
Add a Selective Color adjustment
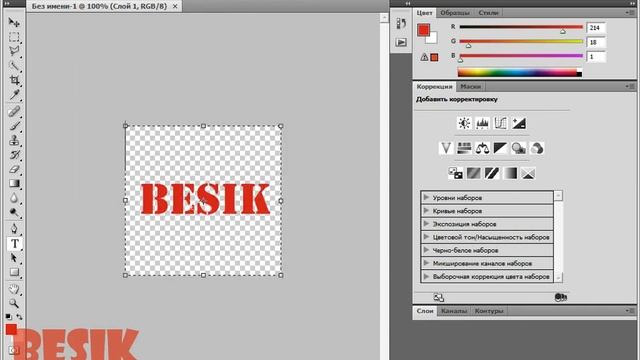point(528,173)
